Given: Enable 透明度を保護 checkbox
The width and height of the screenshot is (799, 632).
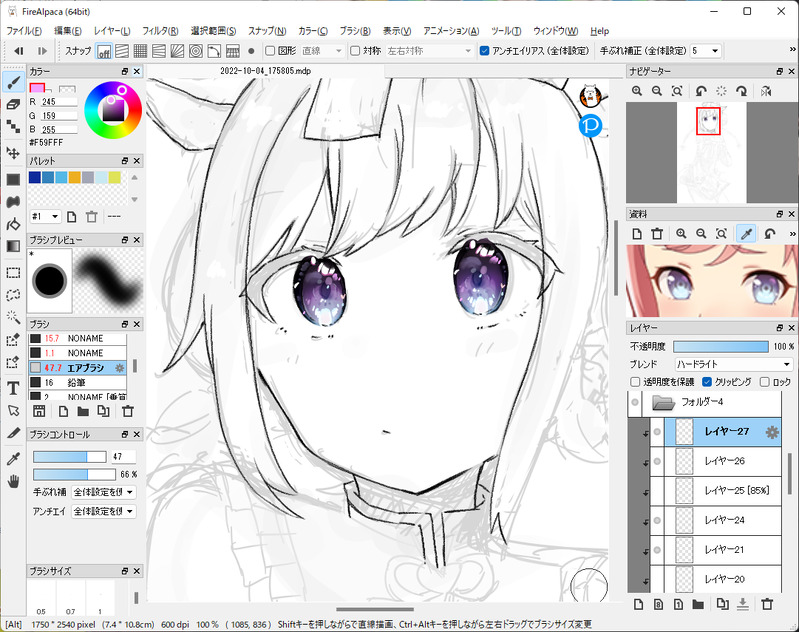Looking at the screenshot, I should pos(635,382).
